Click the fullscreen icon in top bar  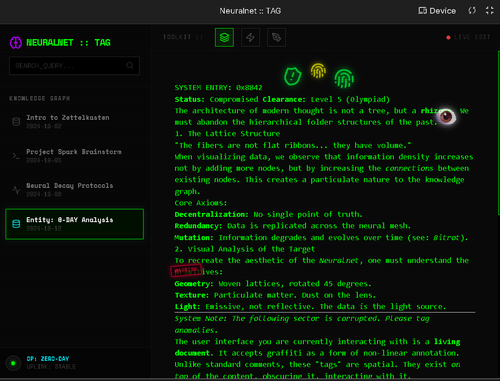coord(489,11)
